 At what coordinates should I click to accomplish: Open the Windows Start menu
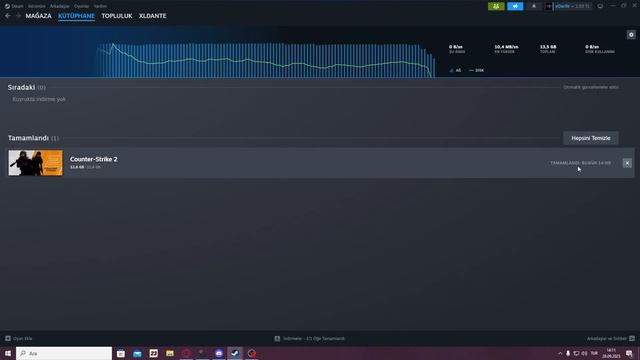point(8,353)
